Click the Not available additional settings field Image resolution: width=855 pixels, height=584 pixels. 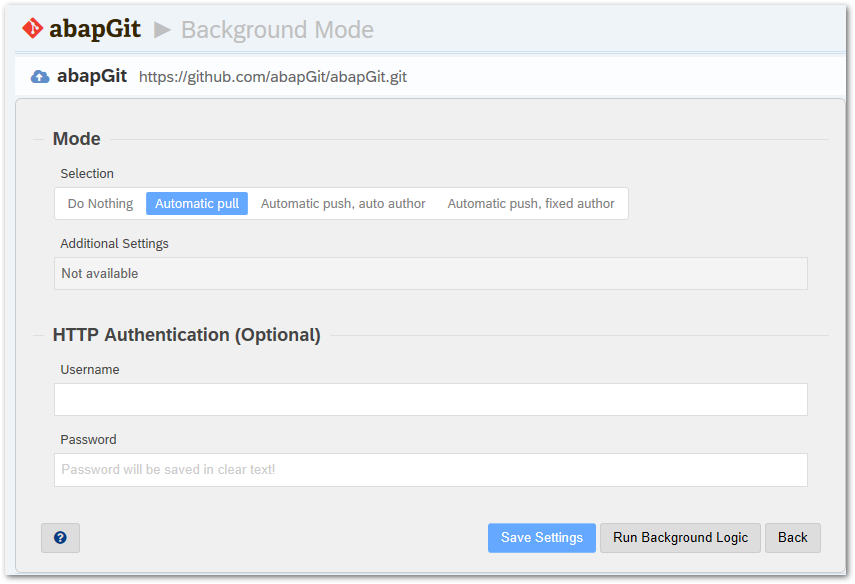[431, 273]
